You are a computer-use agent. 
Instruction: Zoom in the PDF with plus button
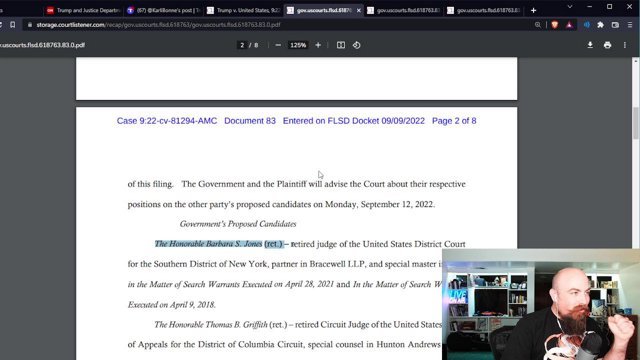point(318,45)
